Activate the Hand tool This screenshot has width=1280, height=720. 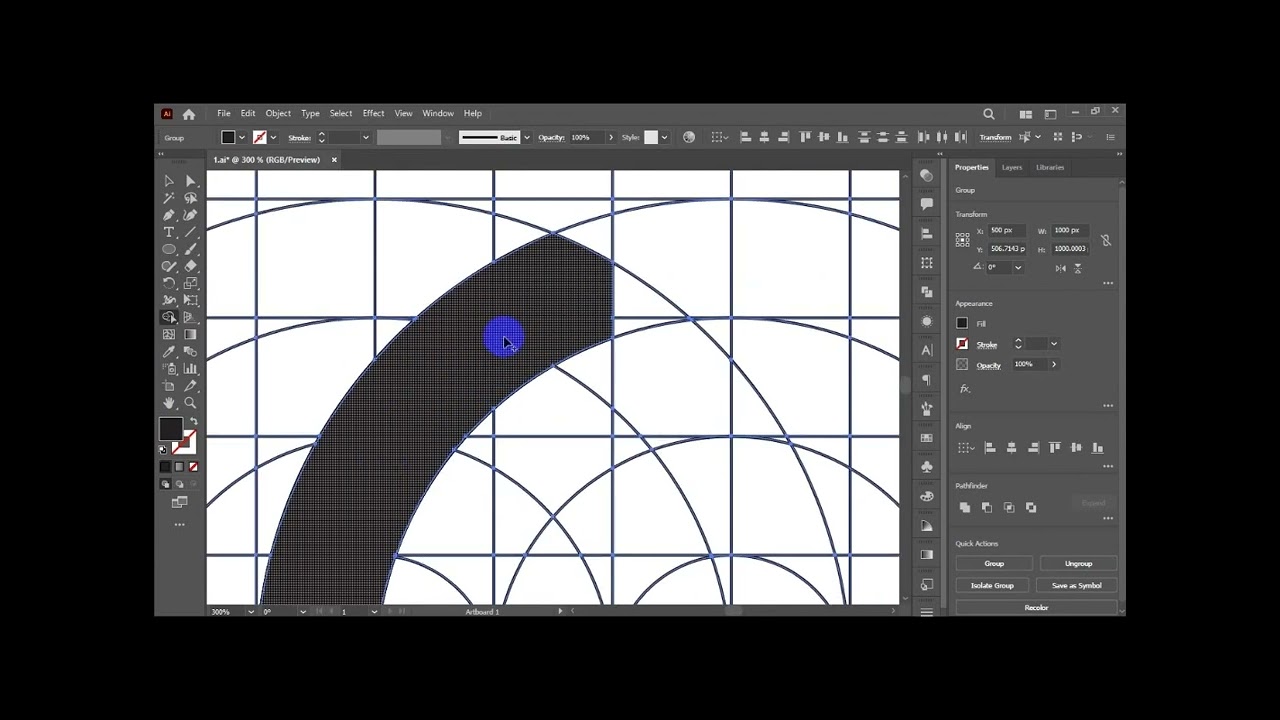169,403
